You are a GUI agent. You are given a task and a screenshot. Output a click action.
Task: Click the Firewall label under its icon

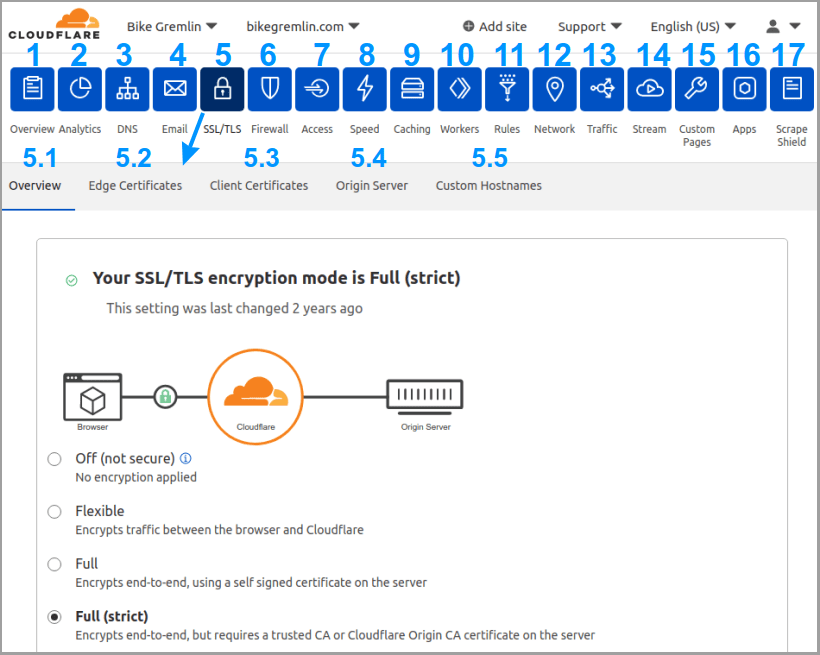click(270, 129)
